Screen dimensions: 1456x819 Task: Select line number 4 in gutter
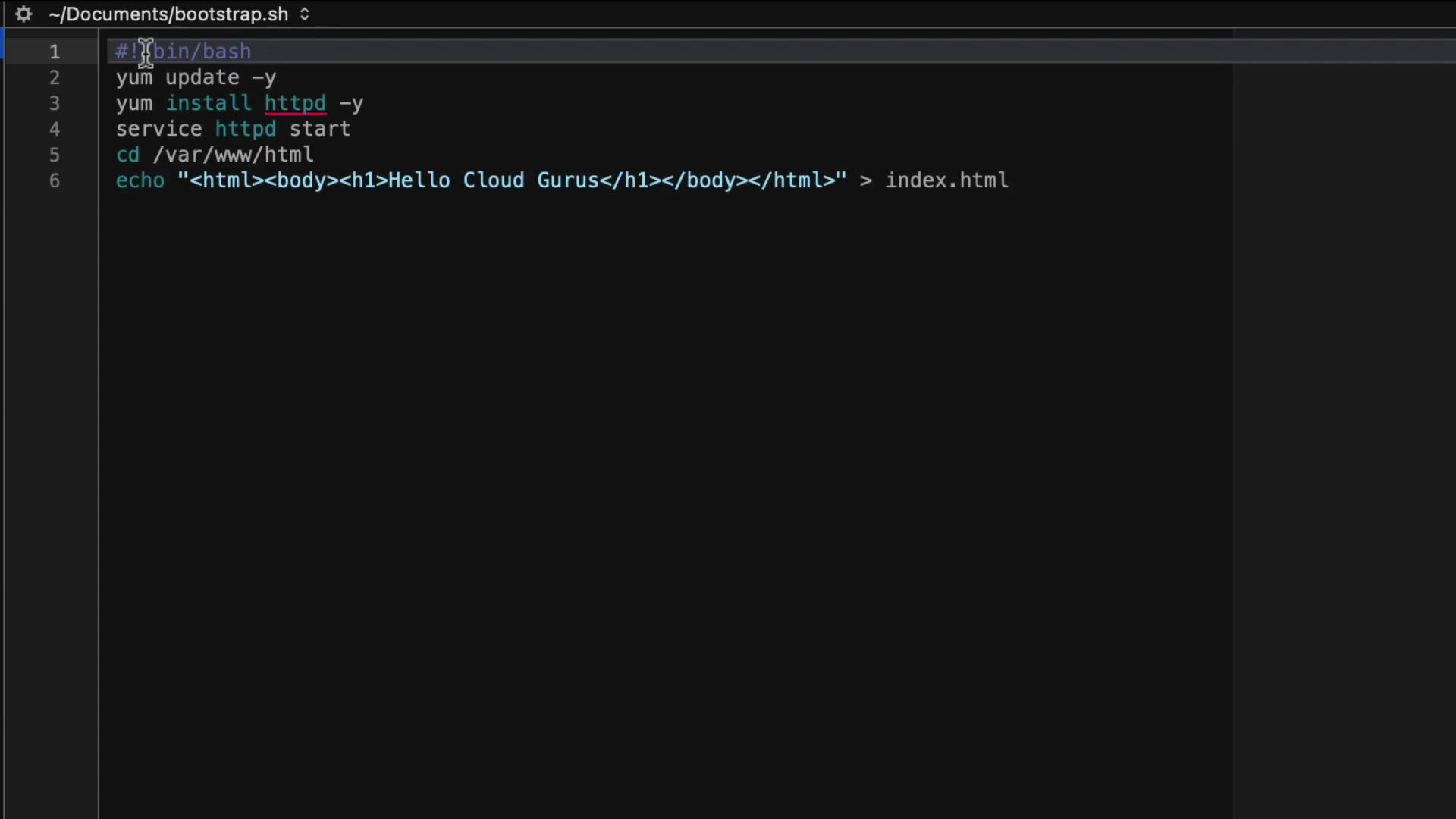click(55, 129)
